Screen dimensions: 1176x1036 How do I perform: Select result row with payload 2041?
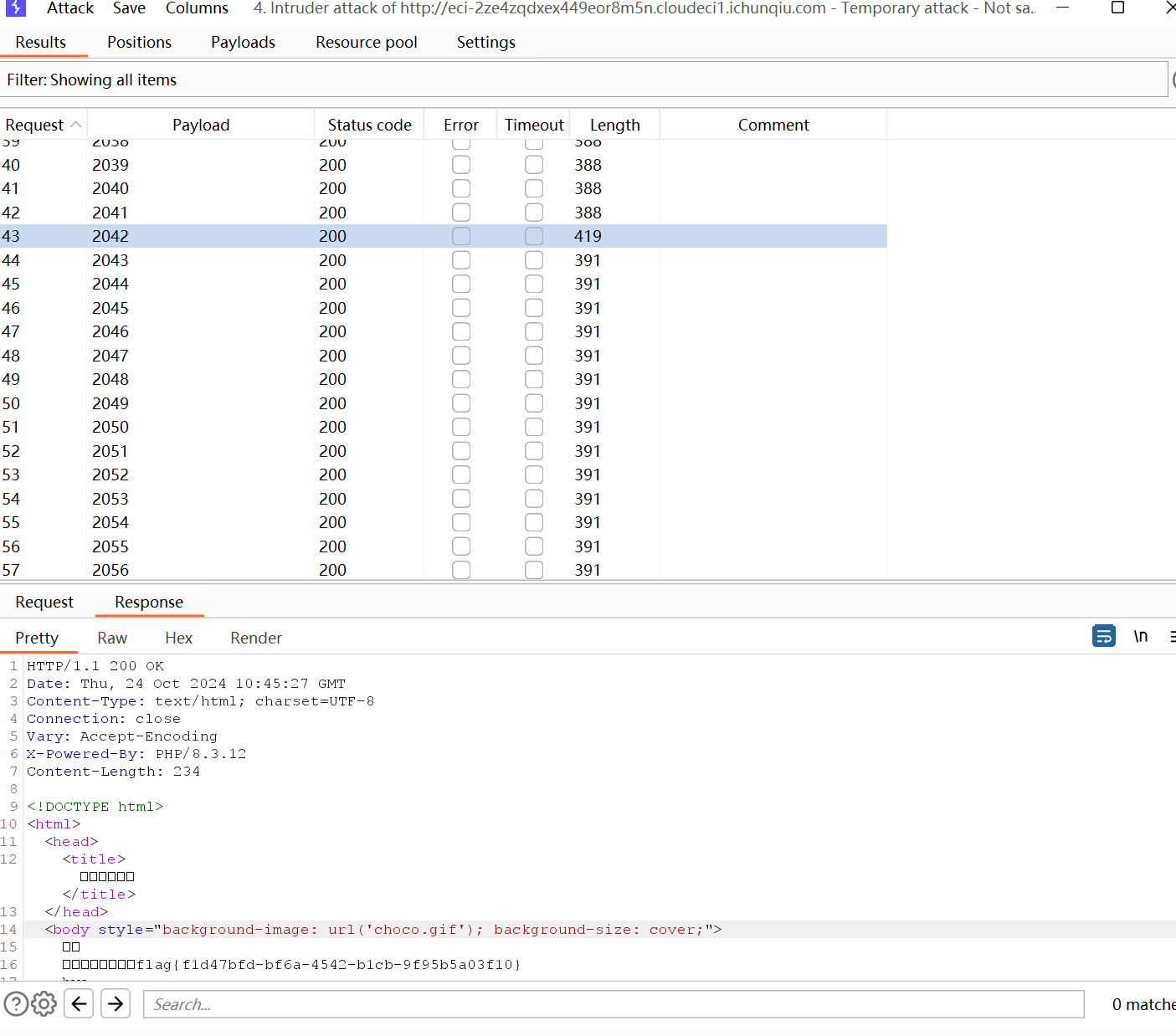[444, 213]
